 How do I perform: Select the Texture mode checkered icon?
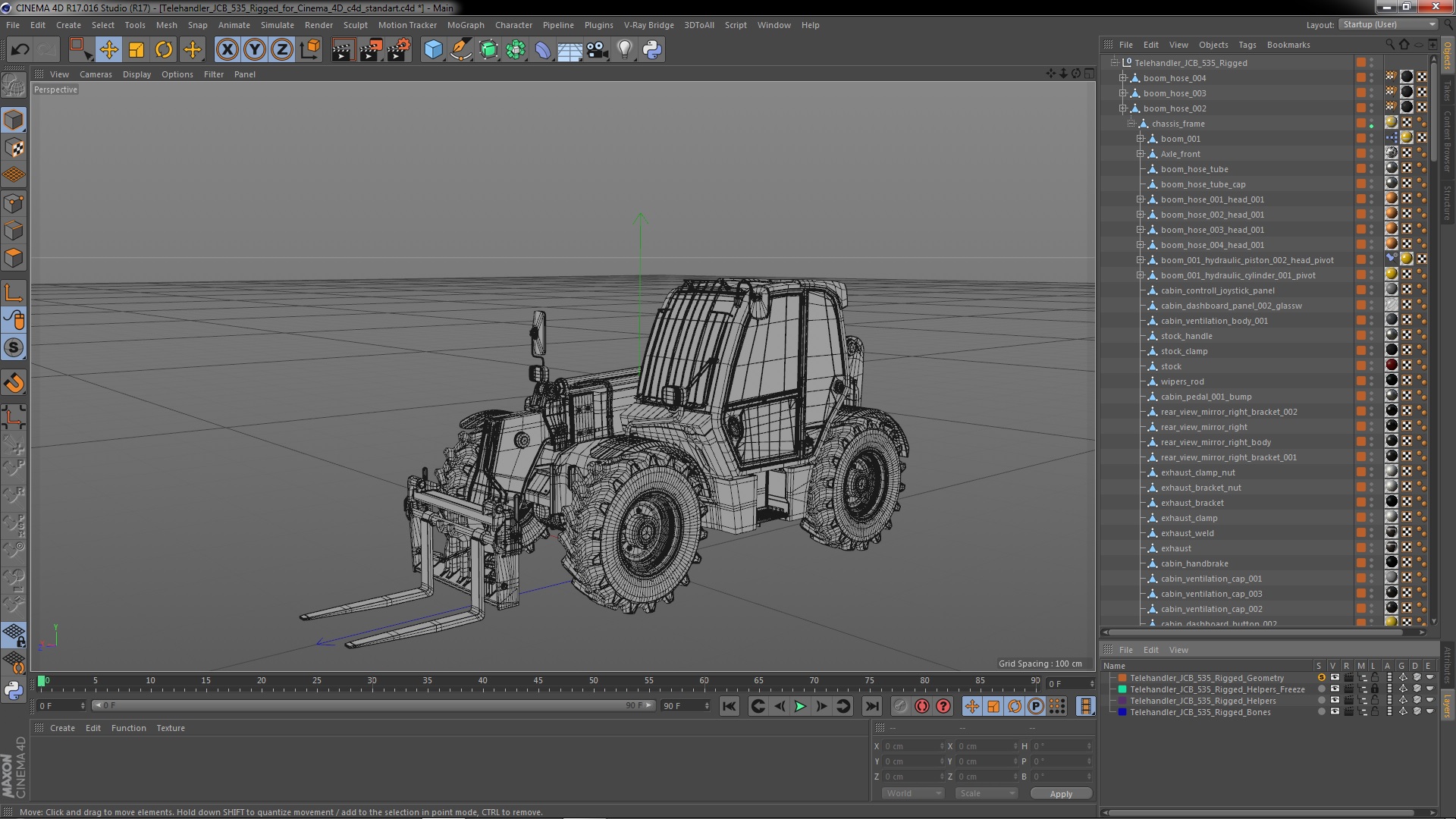coord(14,148)
